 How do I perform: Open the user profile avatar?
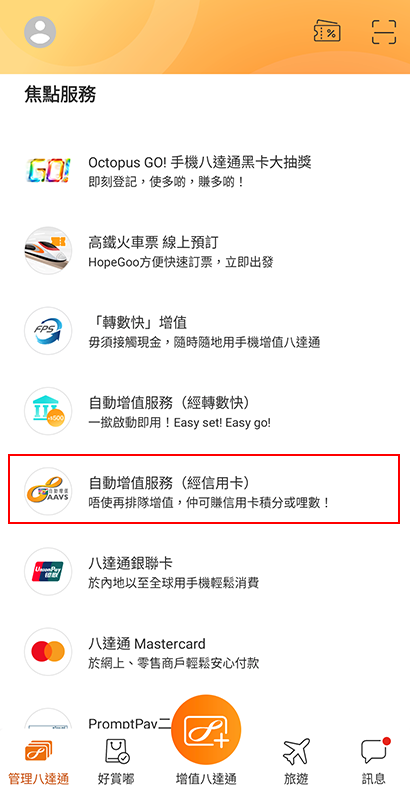[40, 32]
